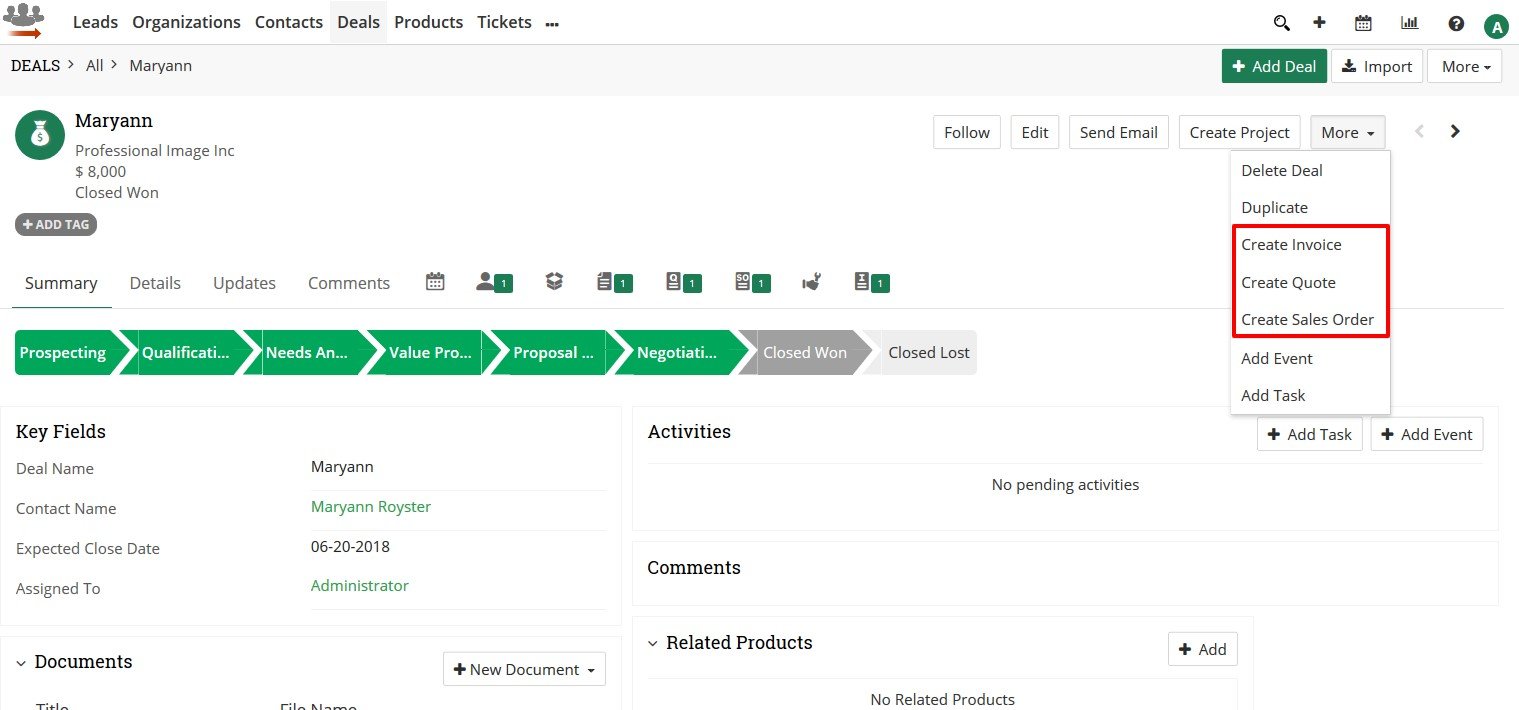Open the Leads module
The width and height of the screenshot is (1519, 710).
[x=95, y=22]
